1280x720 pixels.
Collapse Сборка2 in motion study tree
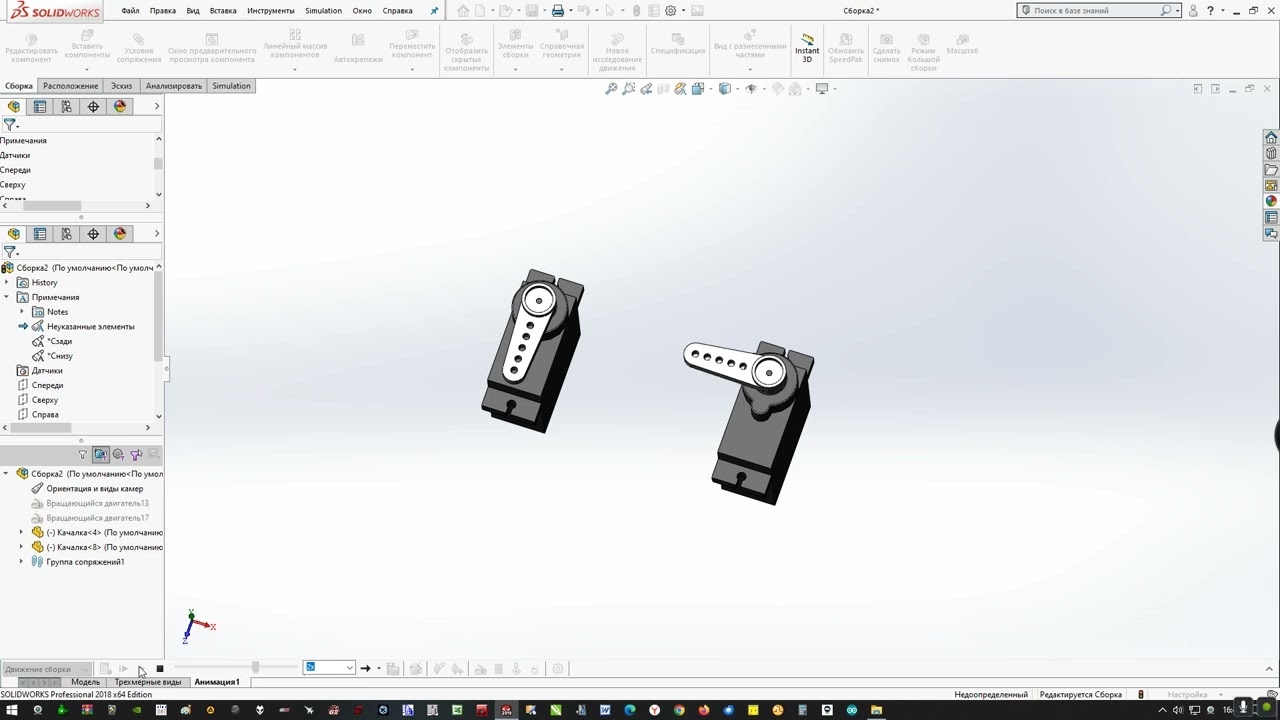[x=6, y=474]
